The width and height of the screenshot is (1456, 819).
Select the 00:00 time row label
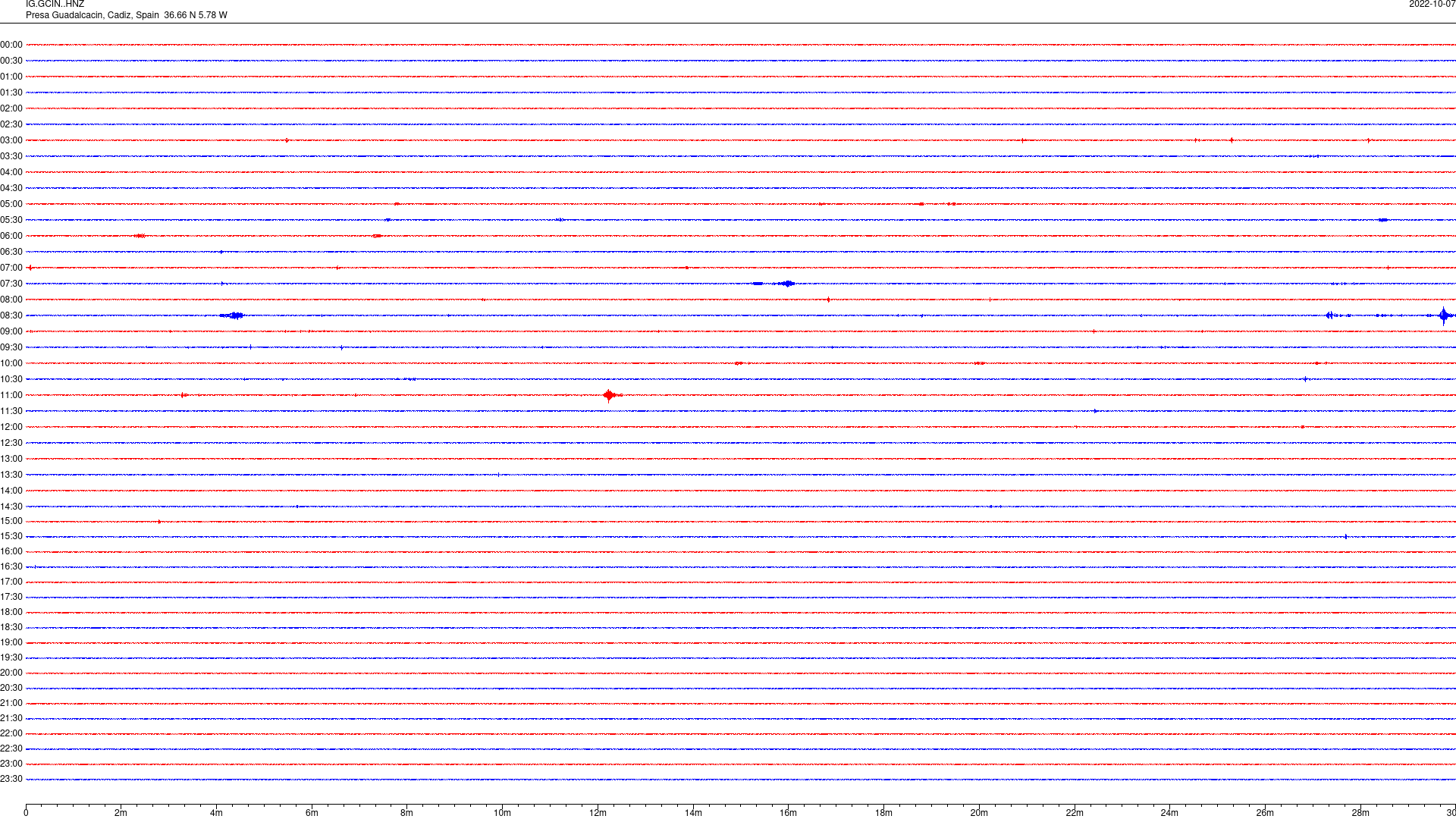[11, 45]
